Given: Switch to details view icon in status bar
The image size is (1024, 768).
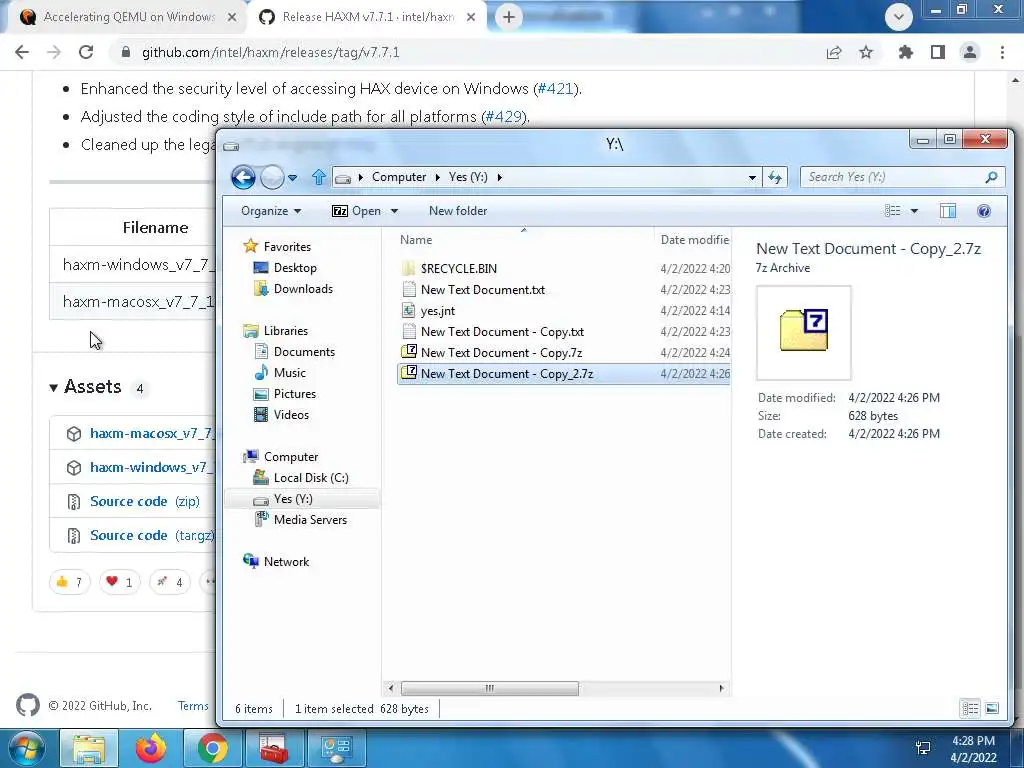Looking at the screenshot, I should (x=970, y=709).
